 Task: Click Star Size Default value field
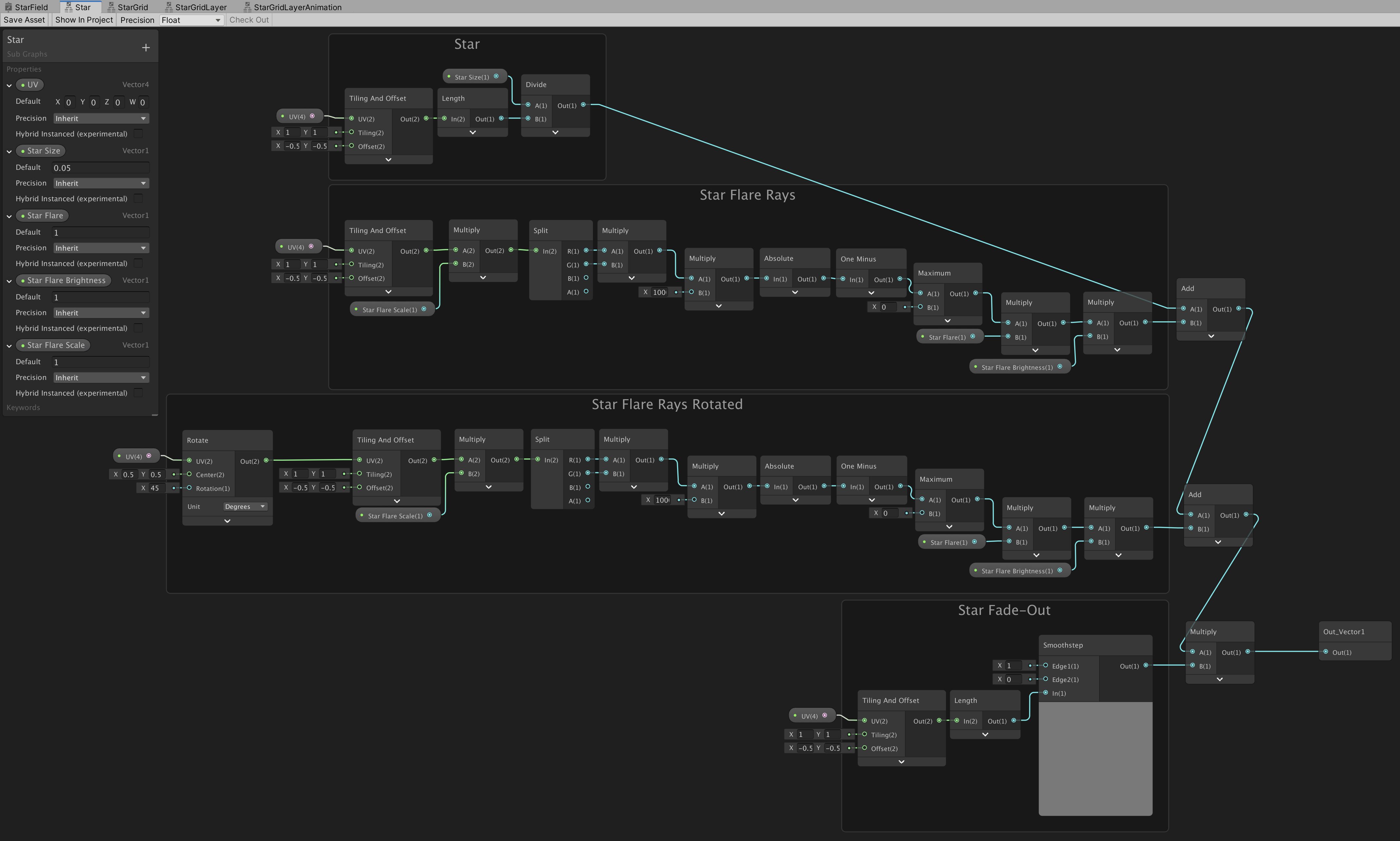(101, 168)
